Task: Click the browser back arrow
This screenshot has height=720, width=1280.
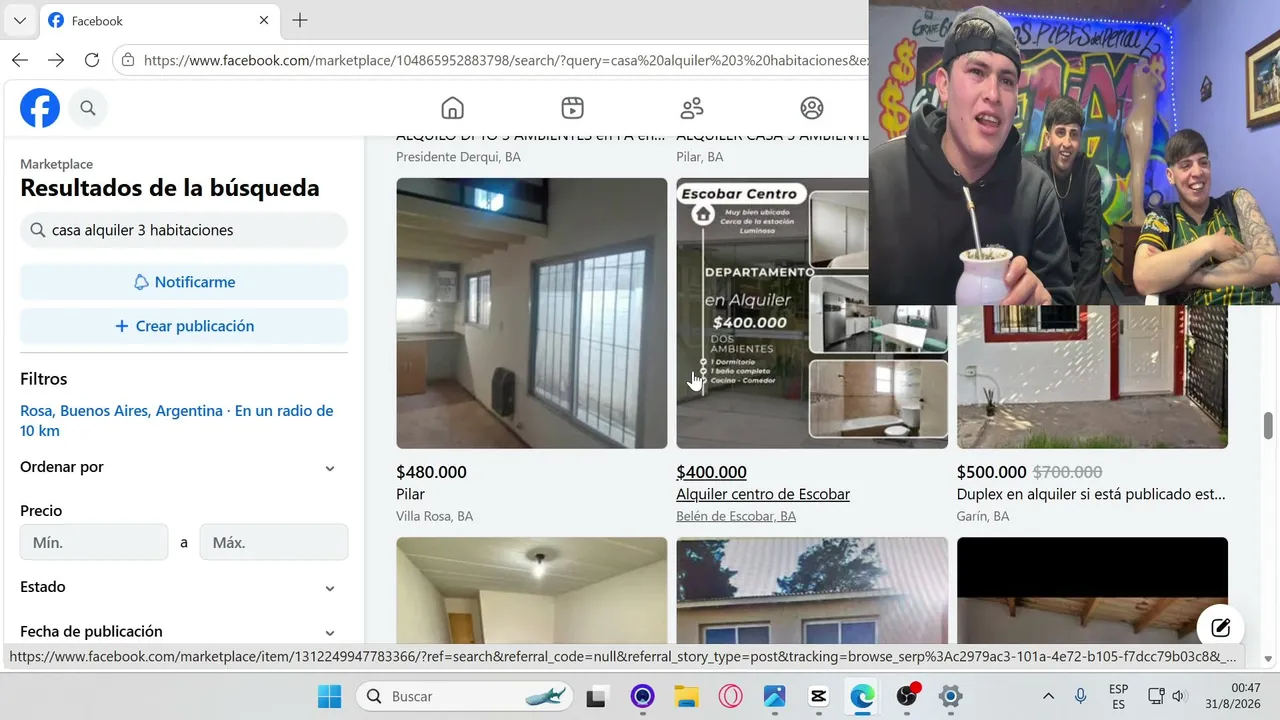Action: tap(20, 60)
